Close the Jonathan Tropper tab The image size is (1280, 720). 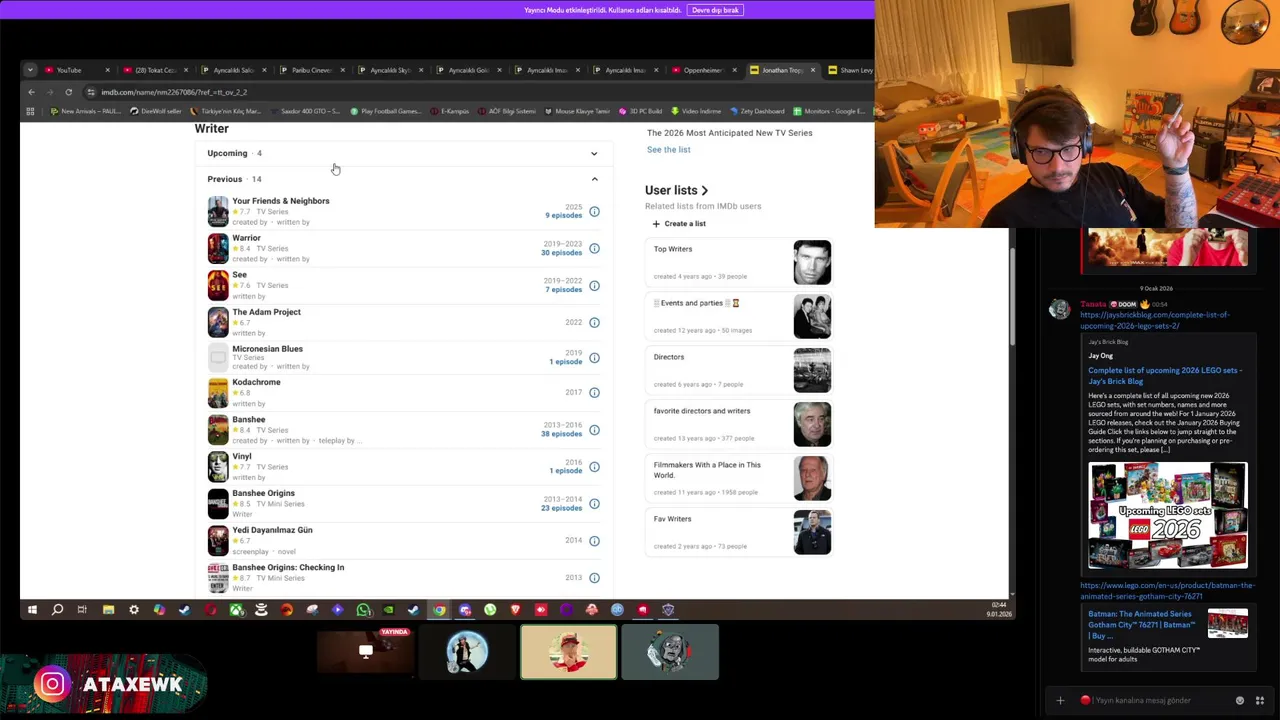click(x=813, y=70)
